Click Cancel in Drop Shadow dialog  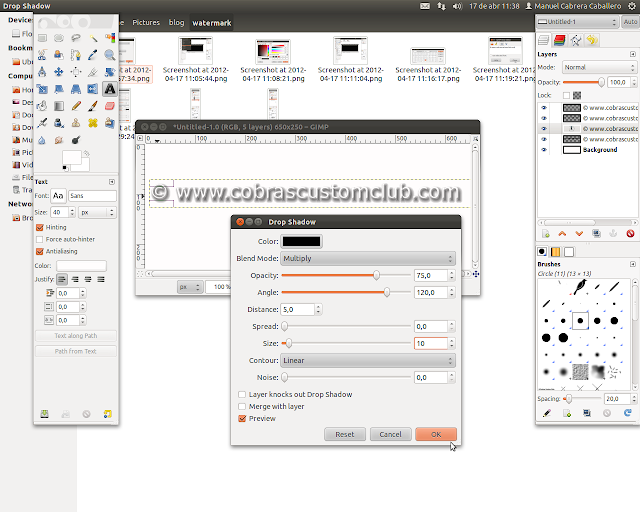pos(390,434)
